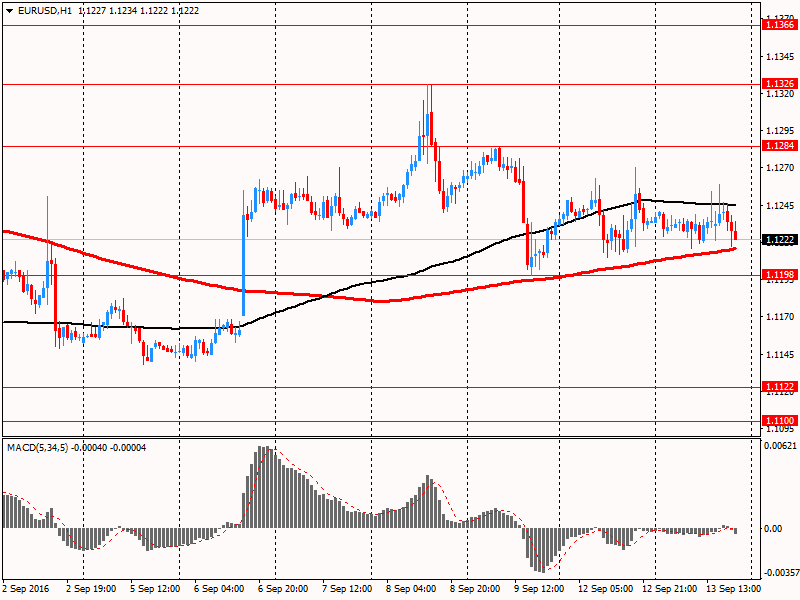This screenshot has width=800, height=600.
Task: Select the 1.1170 price scale label
Action: point(780,317)
